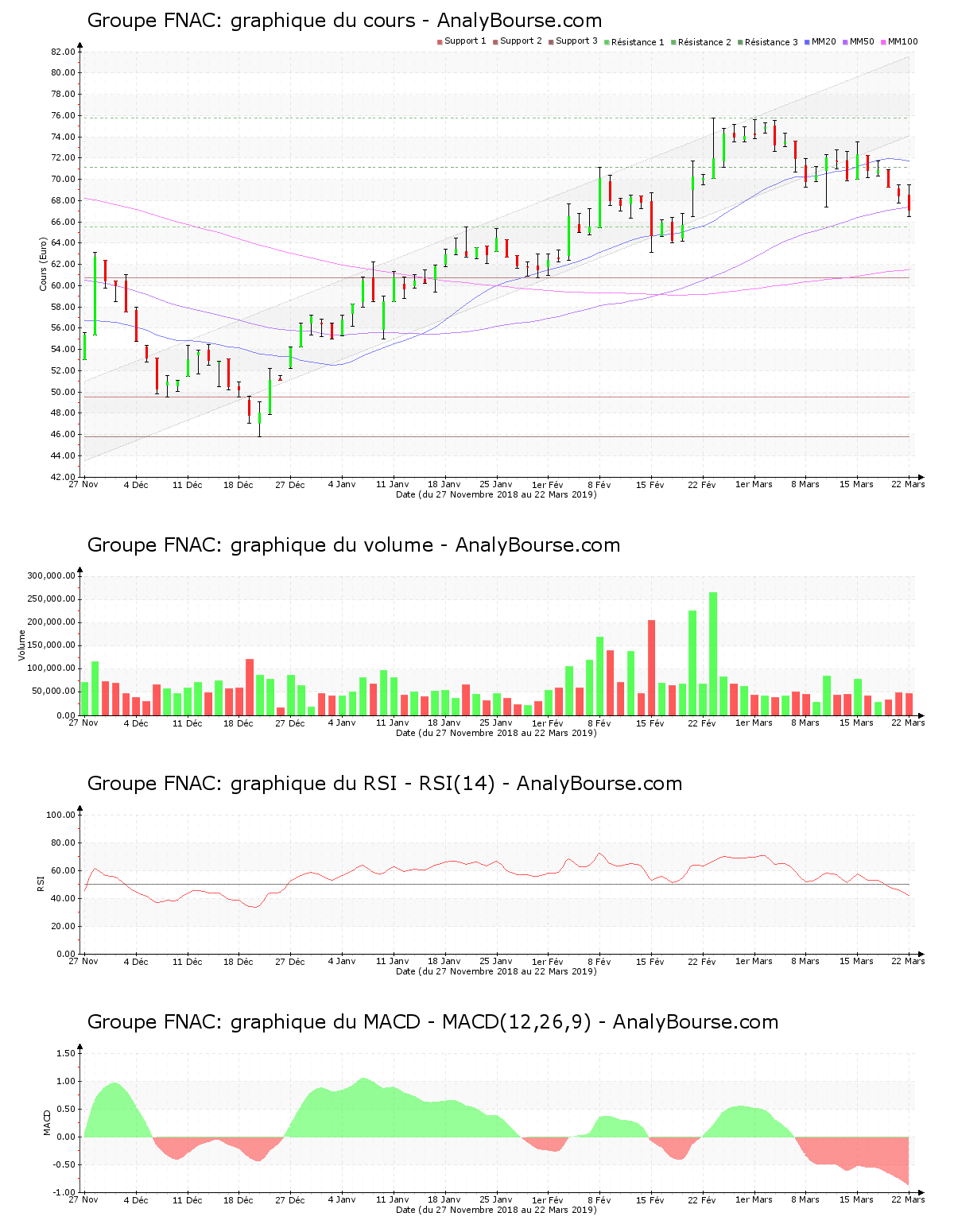This screenshot has height=1232, width=954.
Task: Click '1er Mars' on the price chart date axis
Action: coord(754,485)
